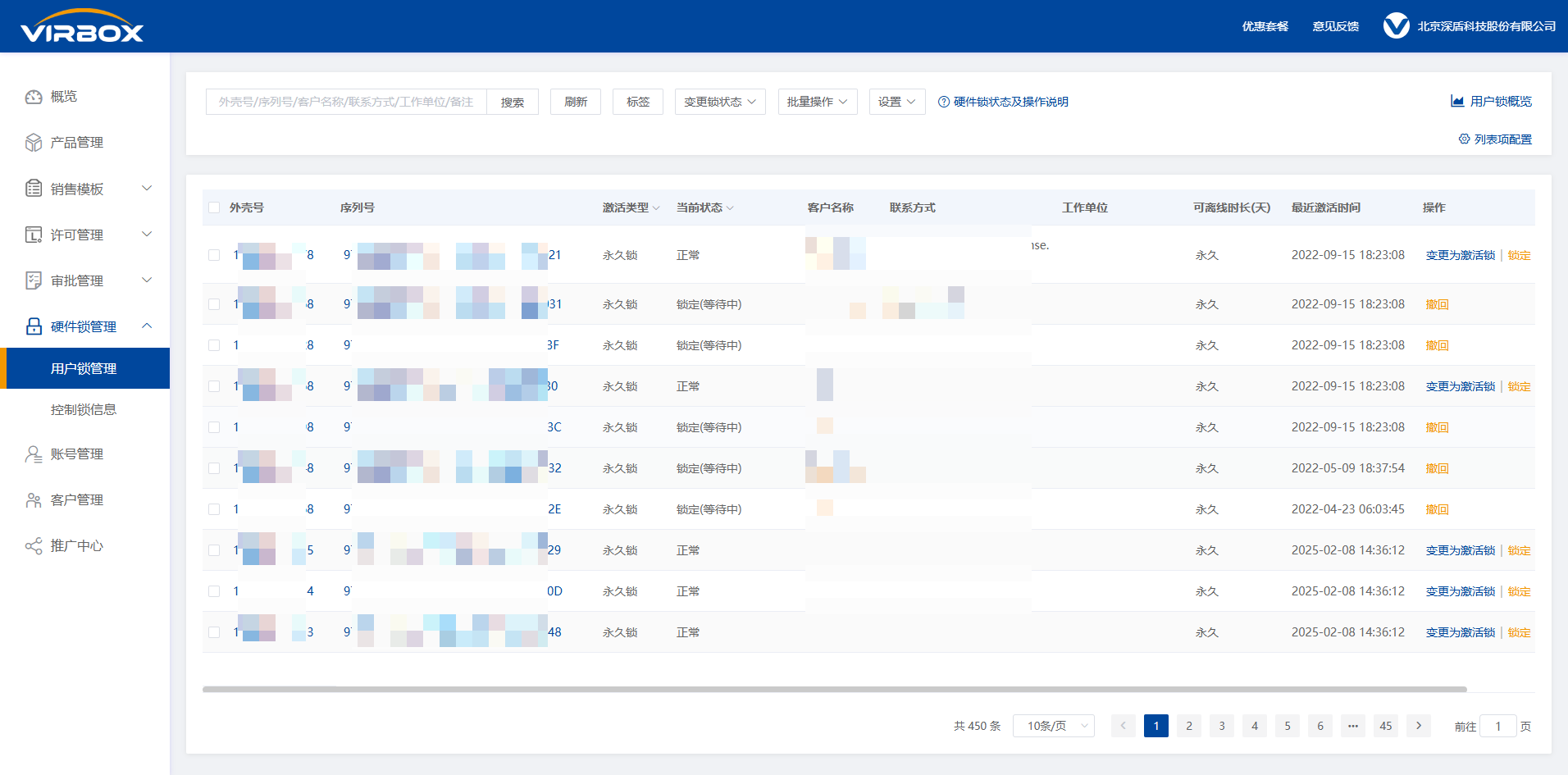Open the 批量操作 dropdown

(818, 102)
